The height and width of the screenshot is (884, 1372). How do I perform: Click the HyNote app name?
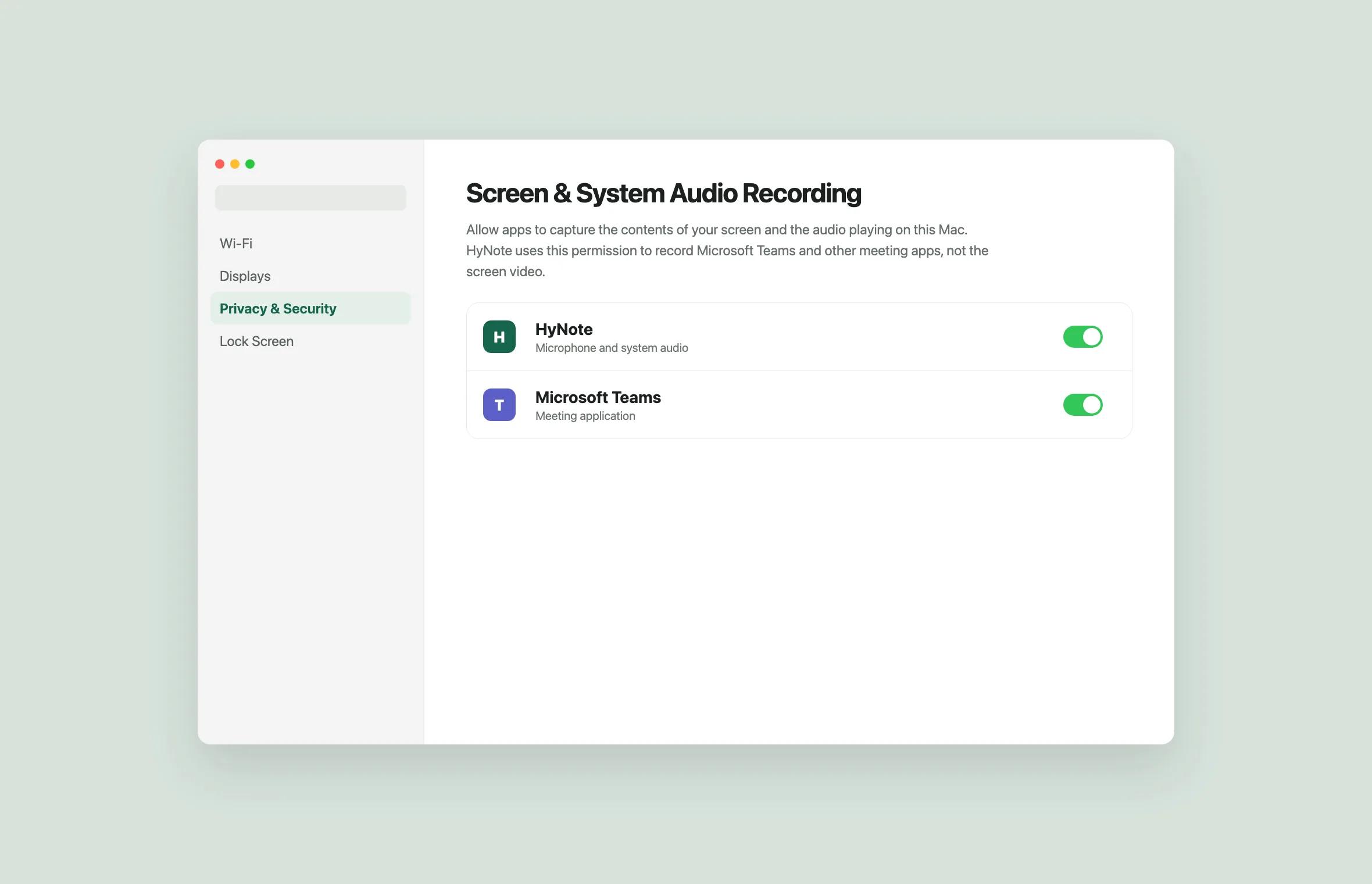[564, 329]
